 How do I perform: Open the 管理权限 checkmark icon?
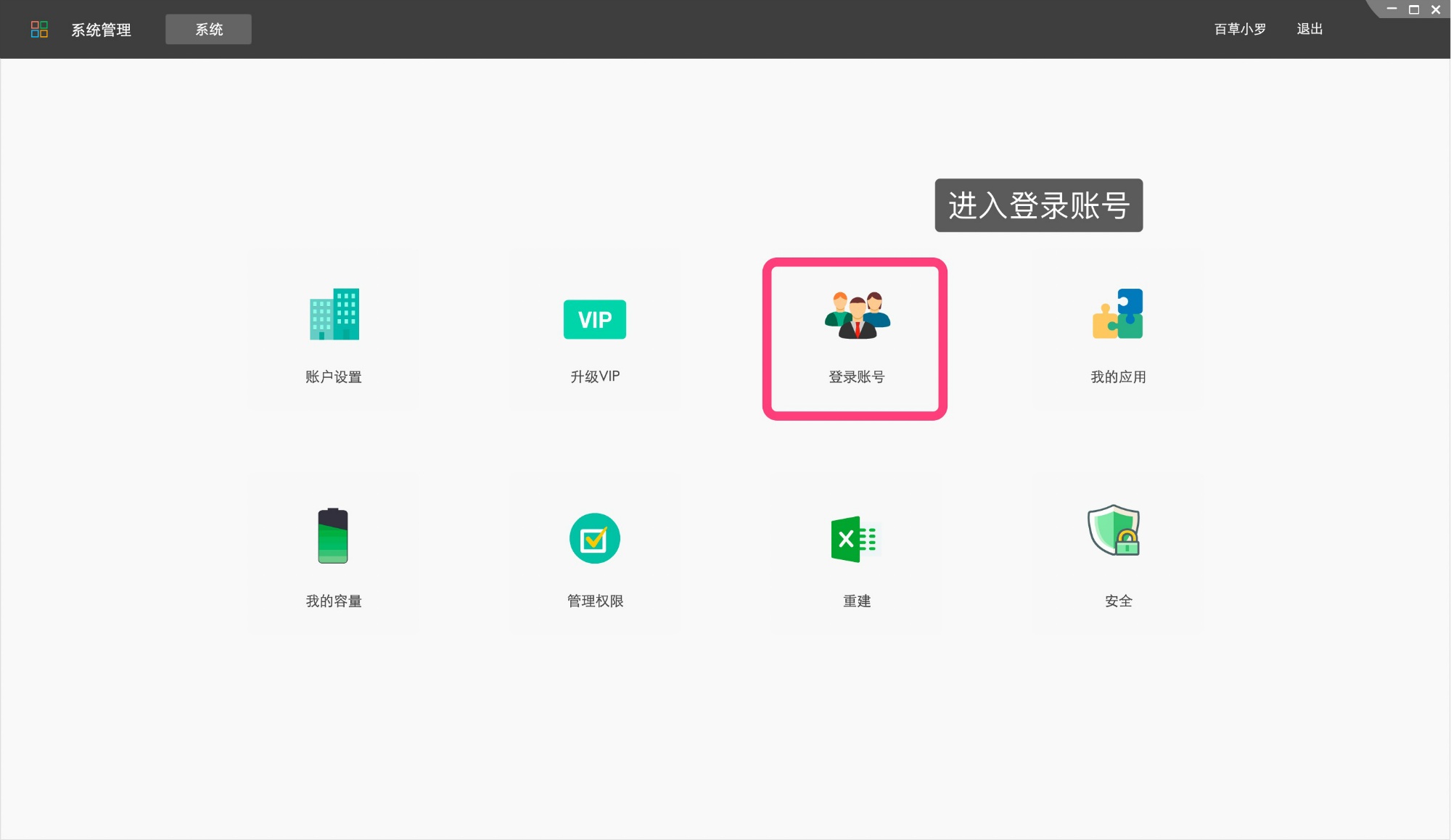595,538
